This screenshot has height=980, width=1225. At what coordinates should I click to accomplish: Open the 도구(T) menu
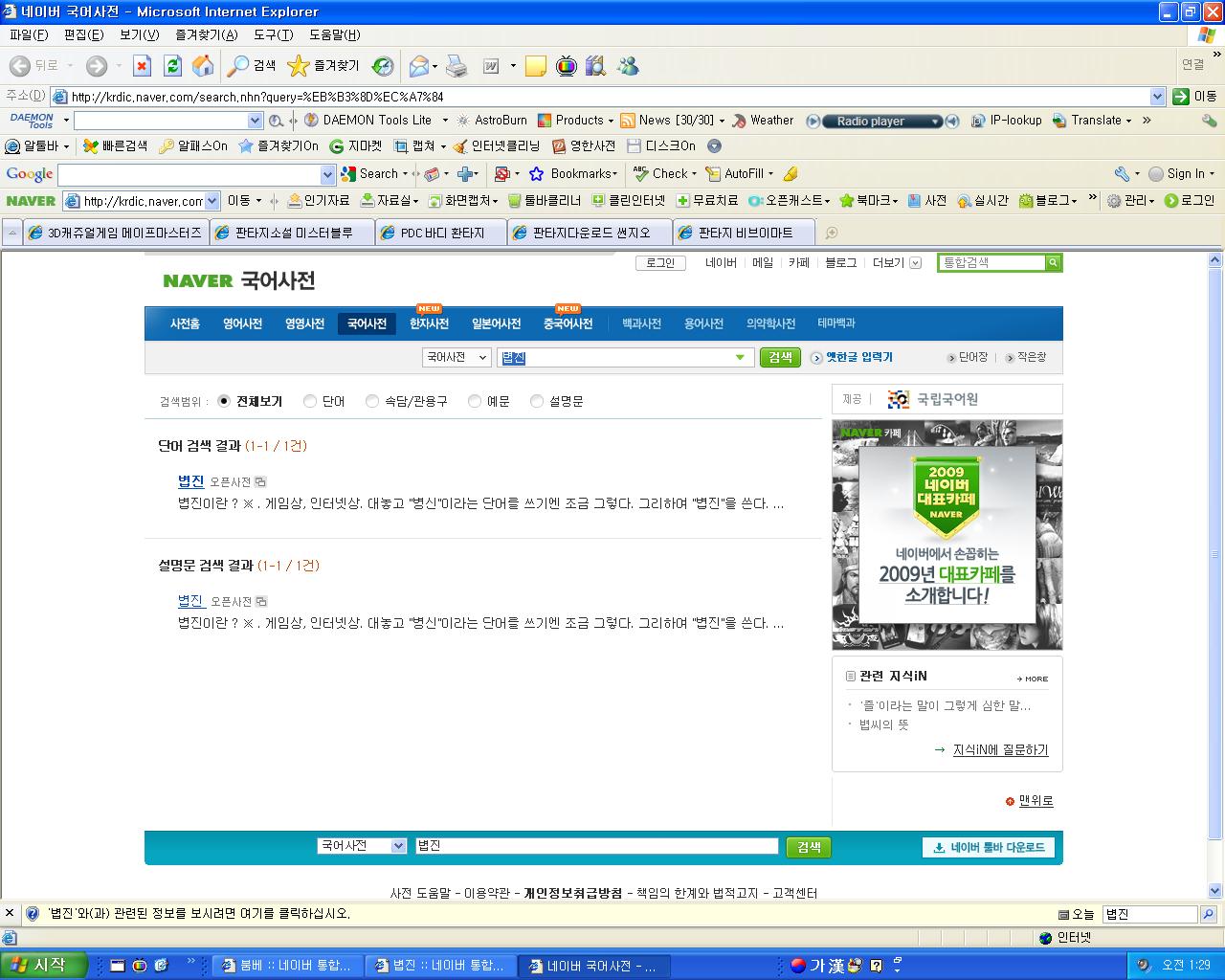coord(274,34)
